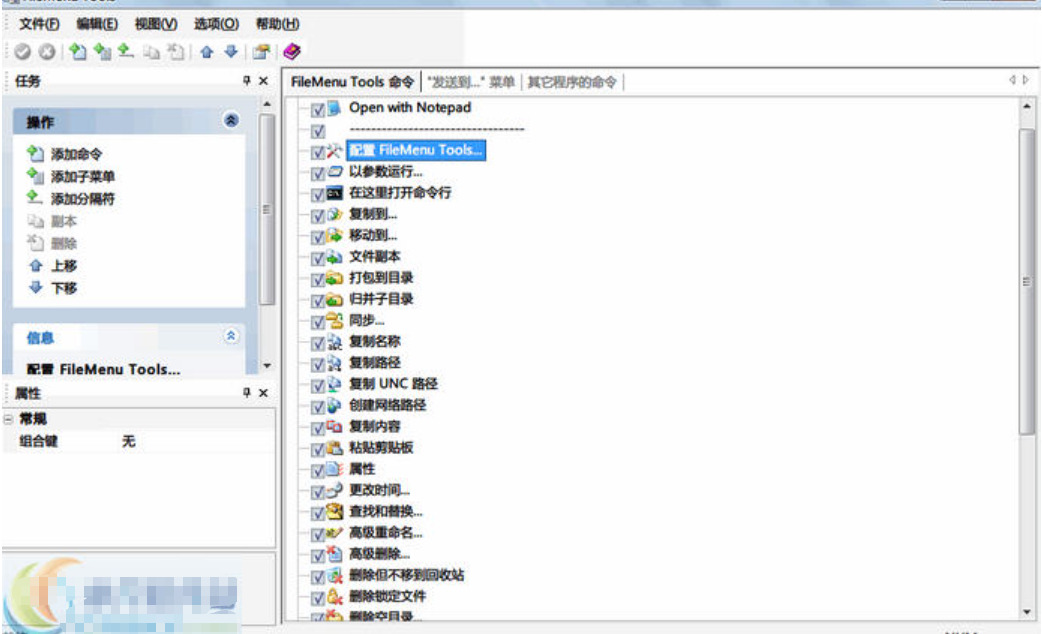Viewport: 1042px width, 634px height.
Task: Click the 下移 link
Action: [64, 288]
